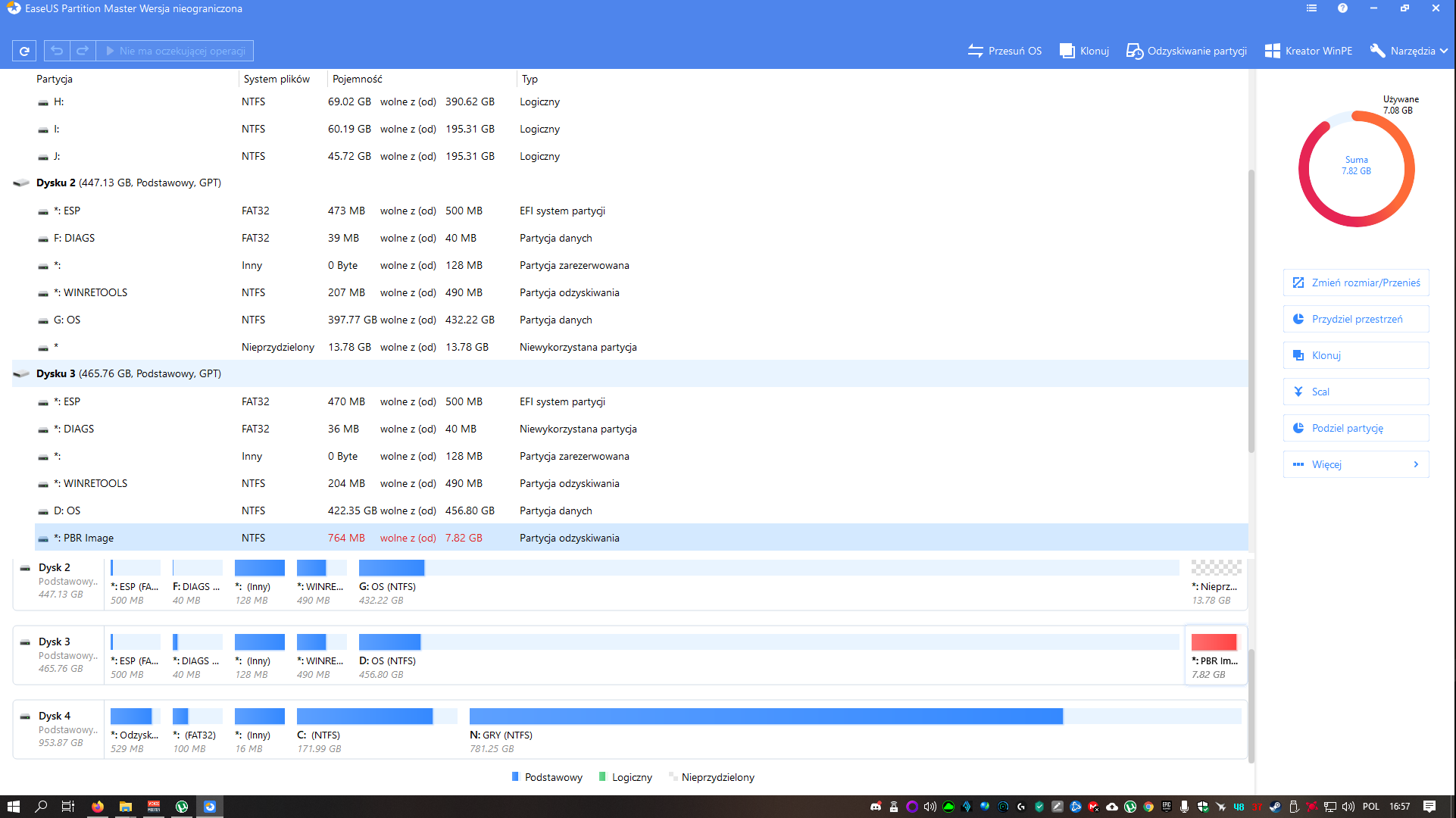Click the refresh icon in toolbar
This screenshot has height=818, width=1456.
pos(24,51)
